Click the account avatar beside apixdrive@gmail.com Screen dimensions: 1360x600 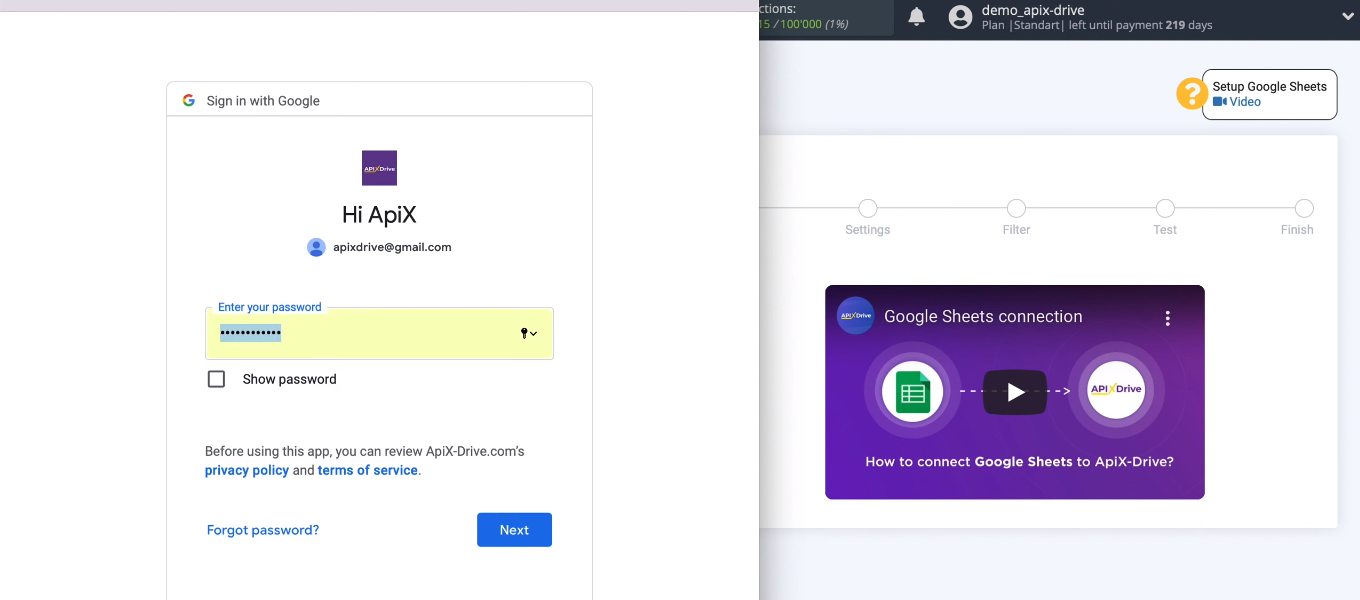pos(316,247)
